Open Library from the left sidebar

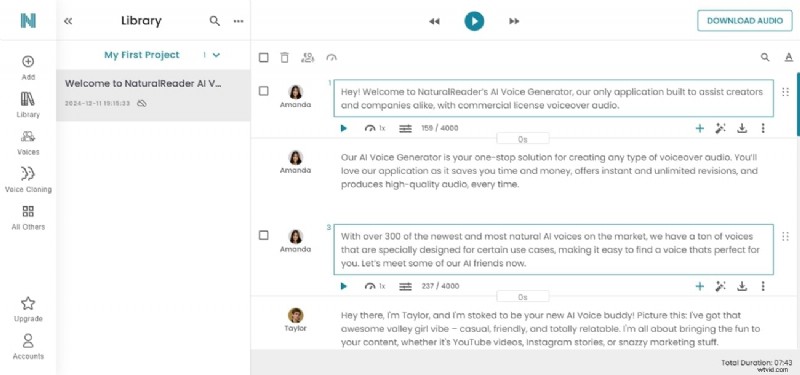28,105
